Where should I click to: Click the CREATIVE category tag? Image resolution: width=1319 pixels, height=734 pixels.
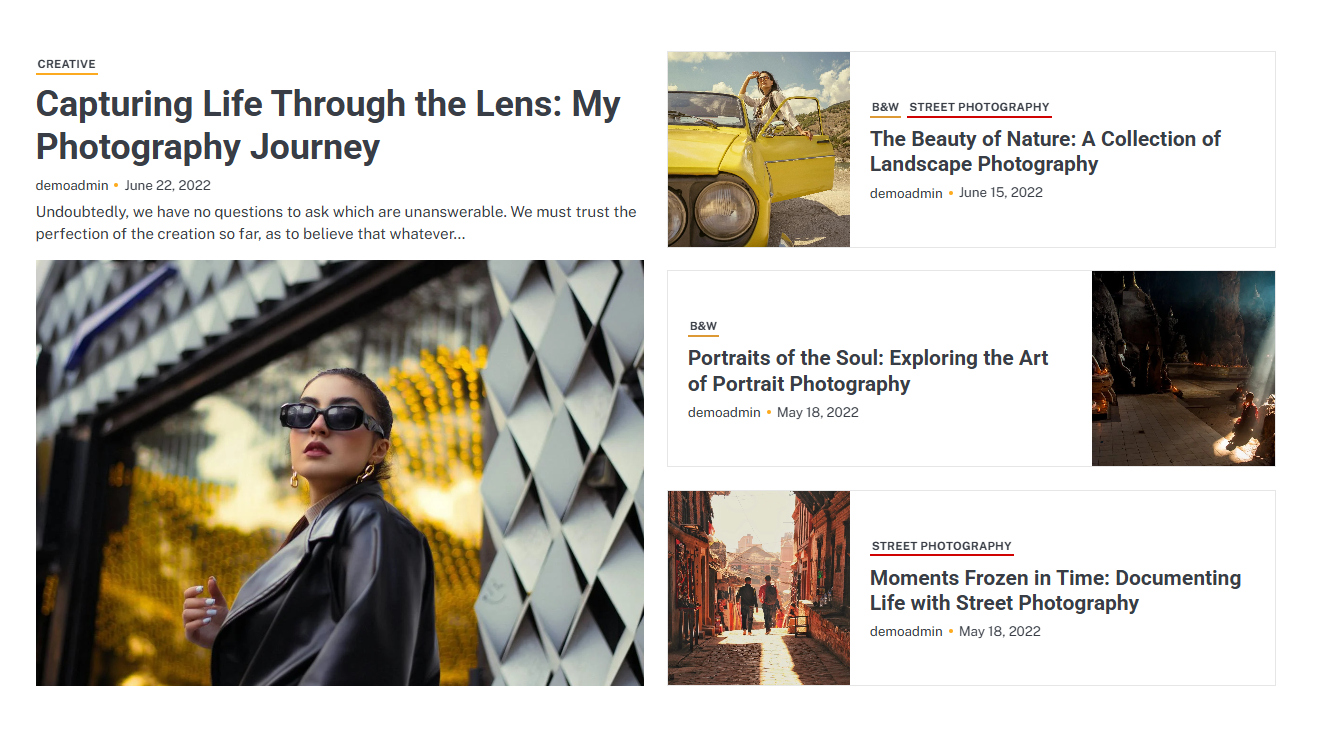[66, 64]
